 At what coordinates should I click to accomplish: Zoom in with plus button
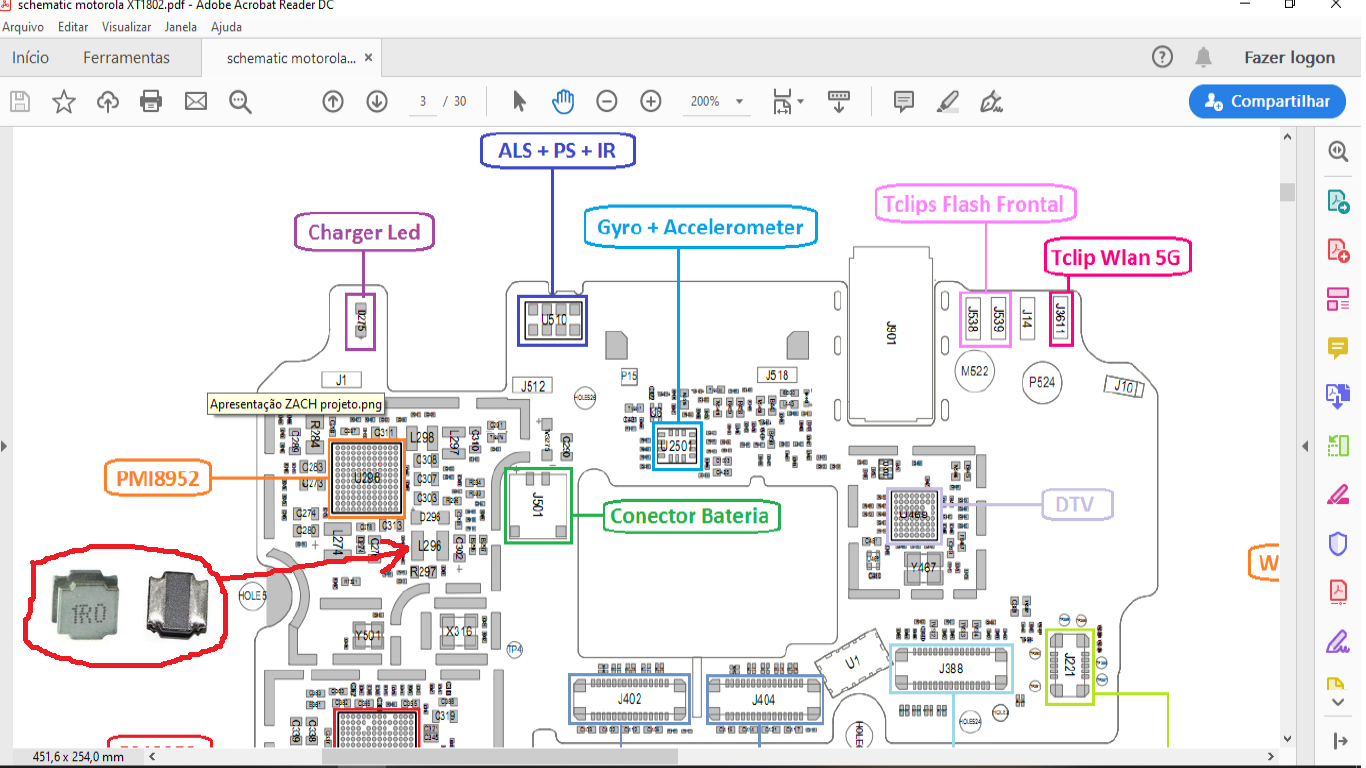coord(651,101)
